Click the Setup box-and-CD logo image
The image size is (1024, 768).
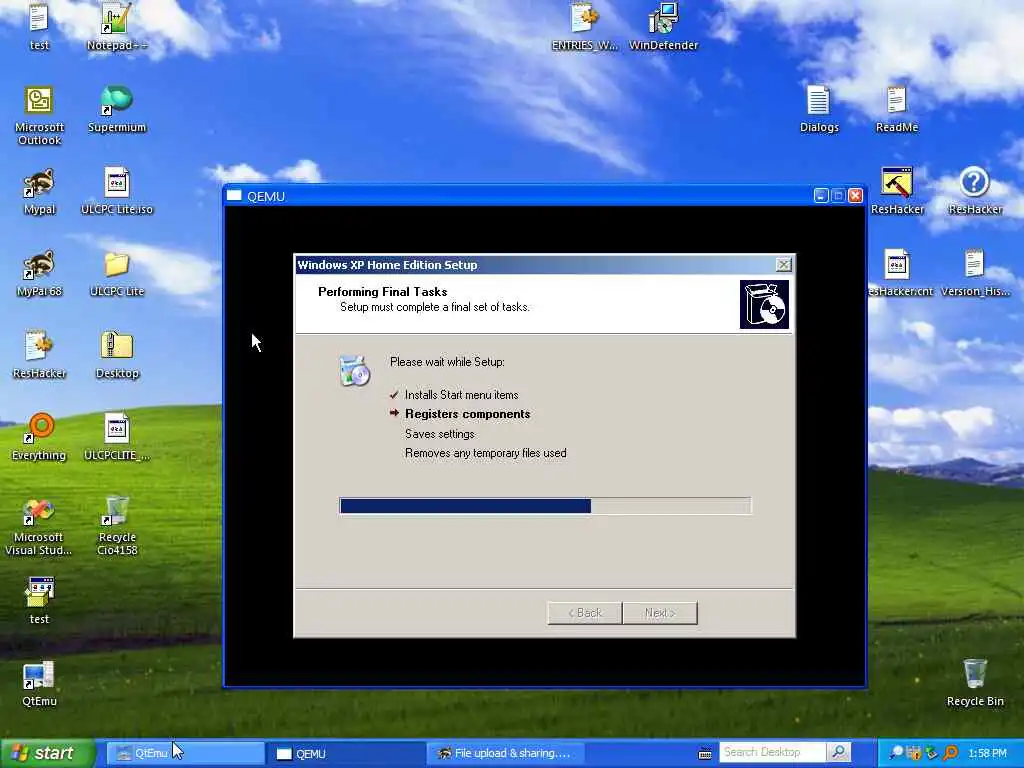[764, 304]
